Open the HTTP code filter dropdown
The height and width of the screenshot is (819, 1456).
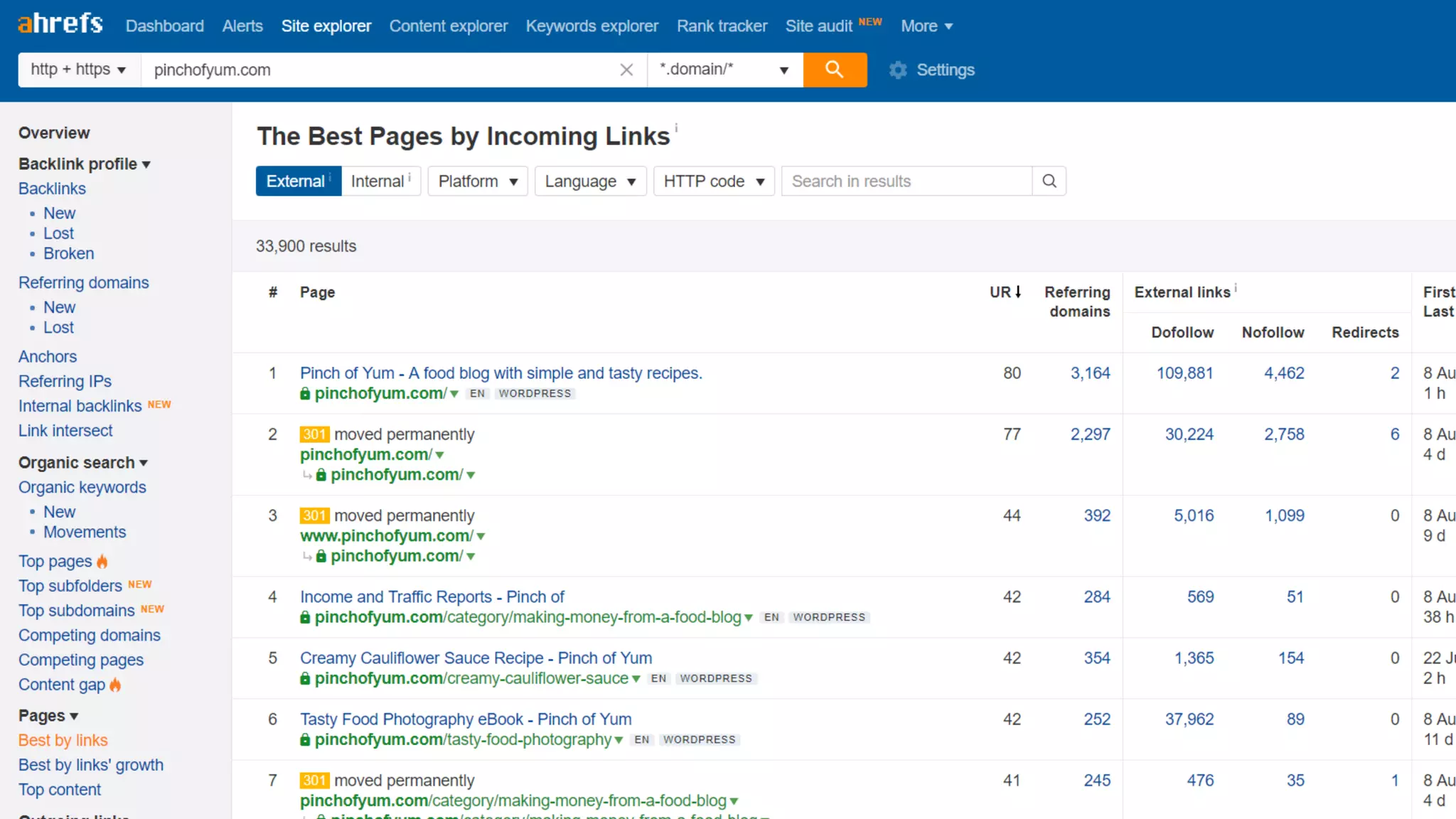(x=713, y=181)
